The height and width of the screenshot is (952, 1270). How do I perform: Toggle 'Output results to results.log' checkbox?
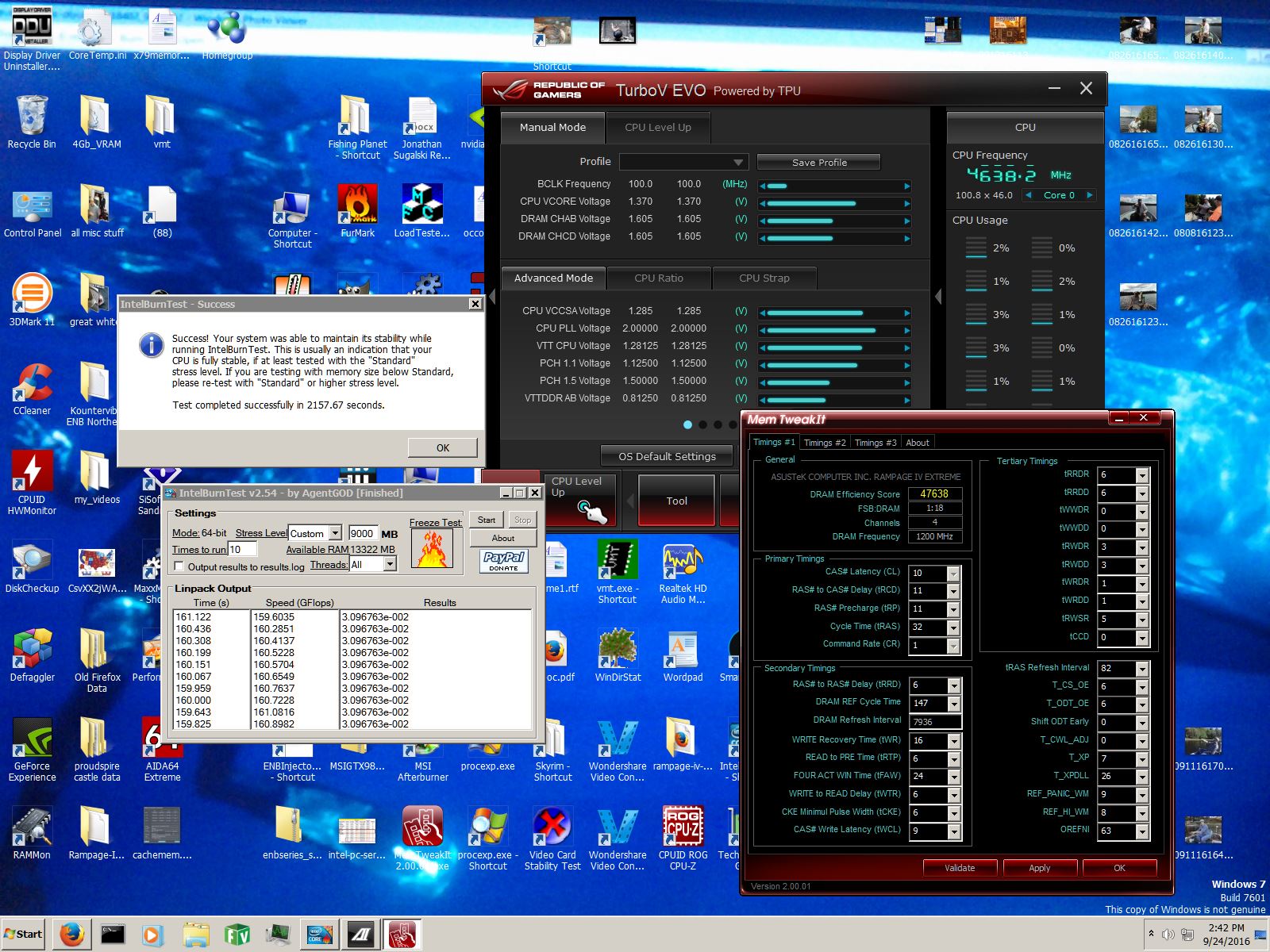click(x=179, y=566)
